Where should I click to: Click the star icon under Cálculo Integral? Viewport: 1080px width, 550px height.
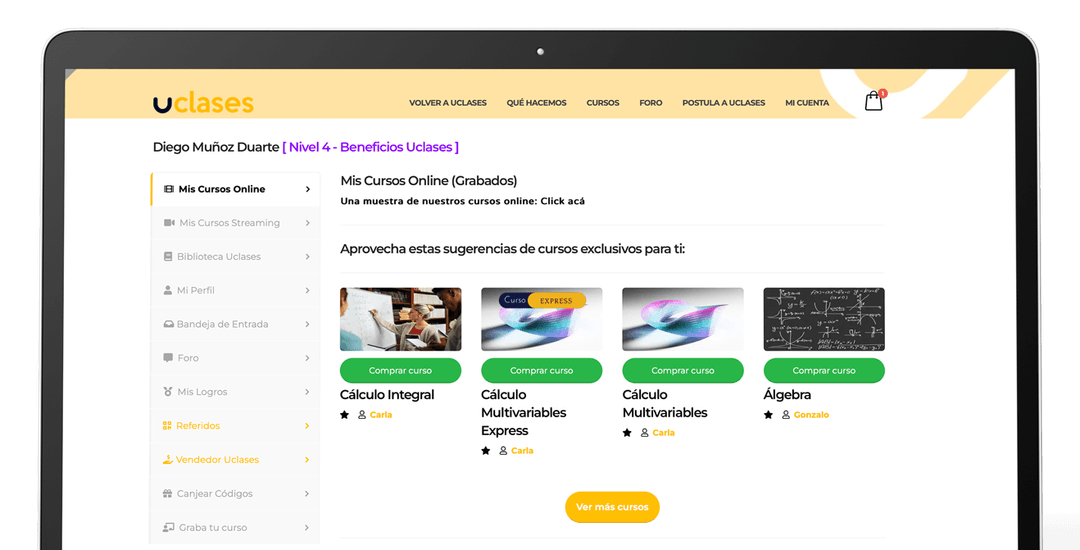click(344, 415)
